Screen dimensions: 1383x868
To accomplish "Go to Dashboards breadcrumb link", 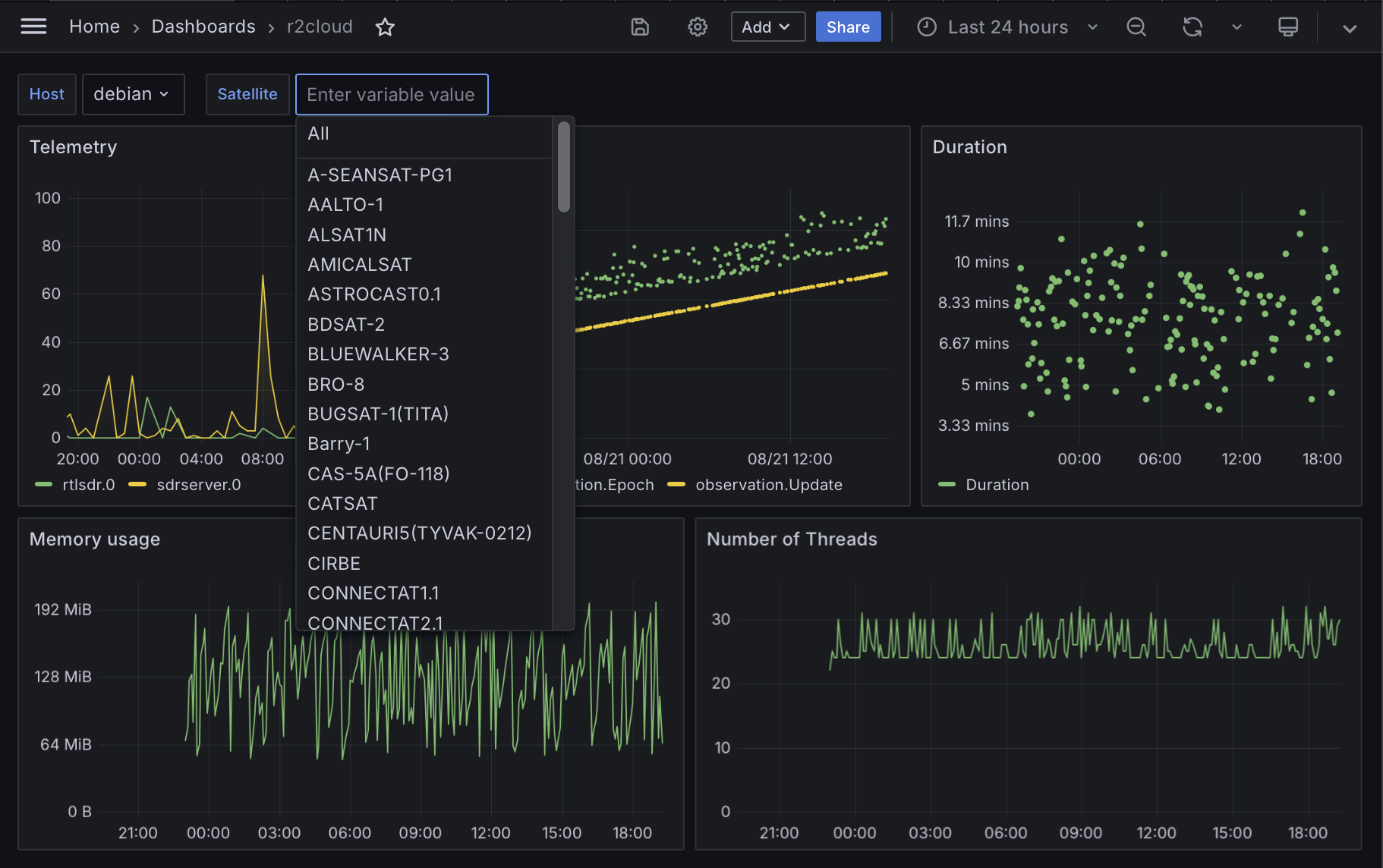I will pos(203,27).
